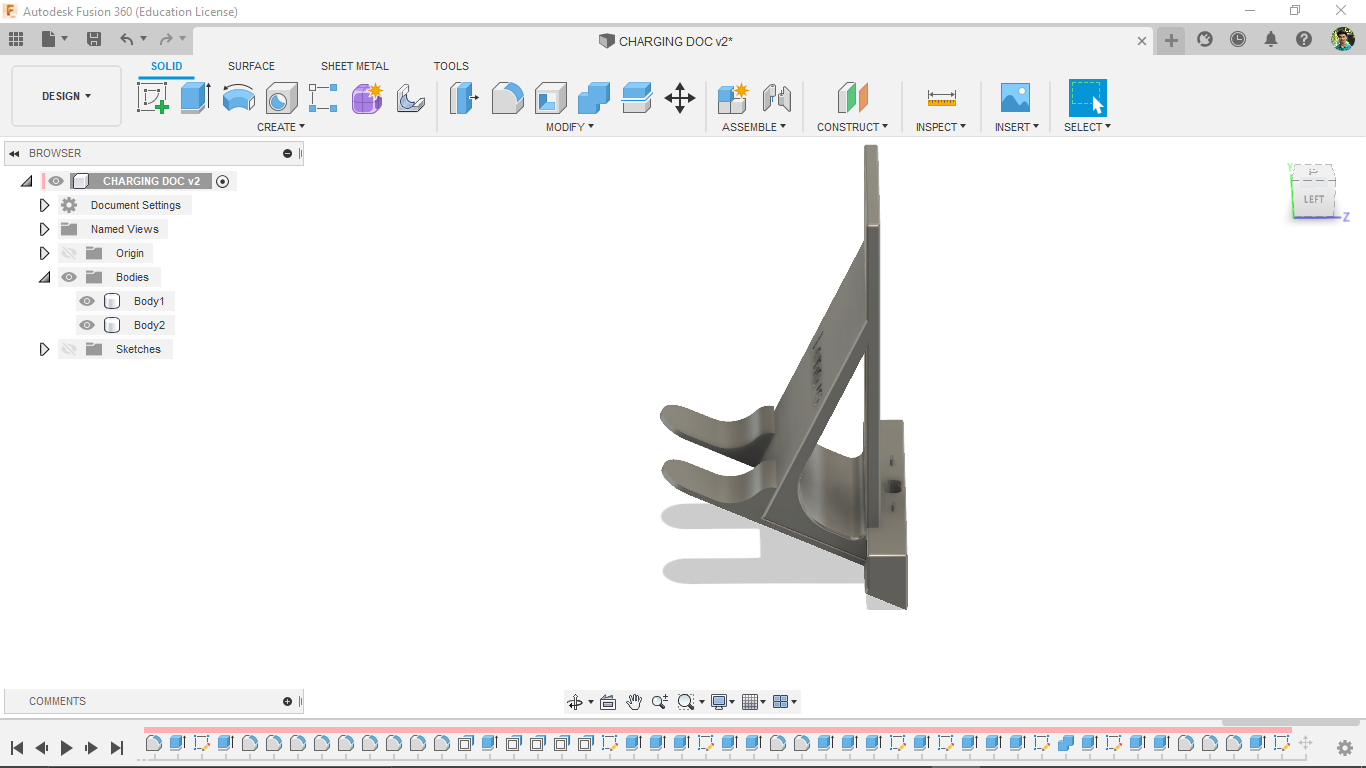Select the Press Pull tool
This screenshot has height=768, width=1366.
(464, 98)
